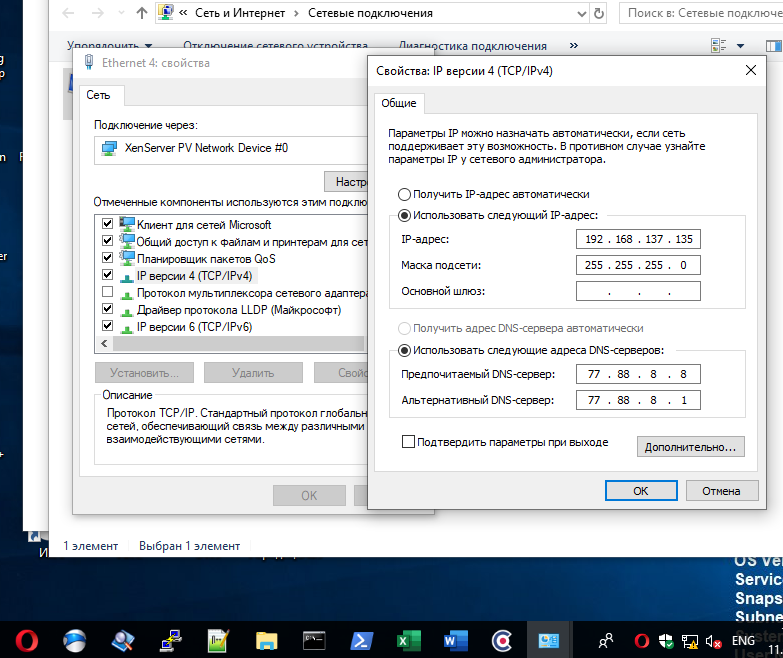Image resolution: width=783 pixels, height=658 pixels.
Task: Open Command Prompt from the taskbar
Action: tap(315, 641)
